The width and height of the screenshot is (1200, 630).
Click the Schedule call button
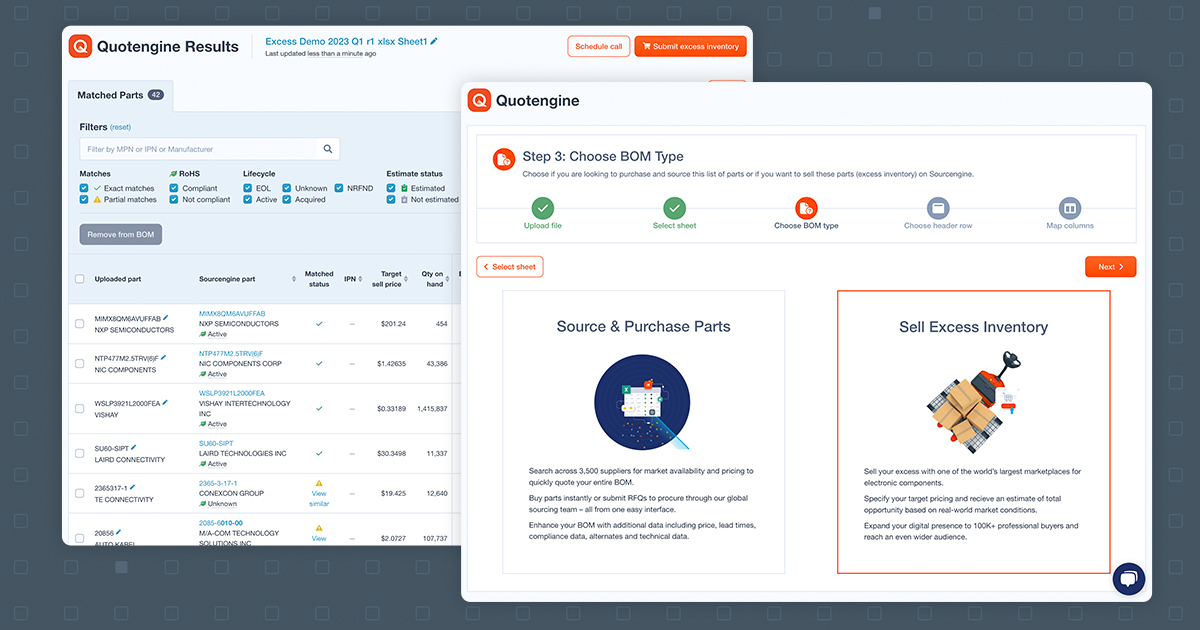pos(599,46)
